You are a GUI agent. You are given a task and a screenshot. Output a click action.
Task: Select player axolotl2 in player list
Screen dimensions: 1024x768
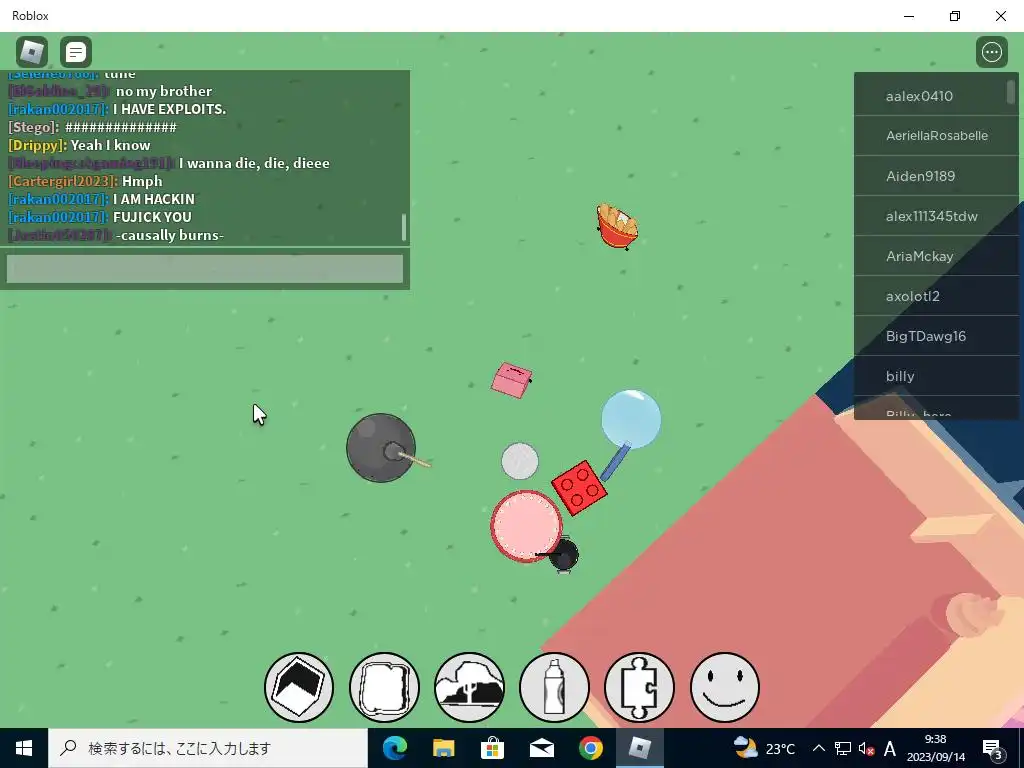click(x=936, y=296)
